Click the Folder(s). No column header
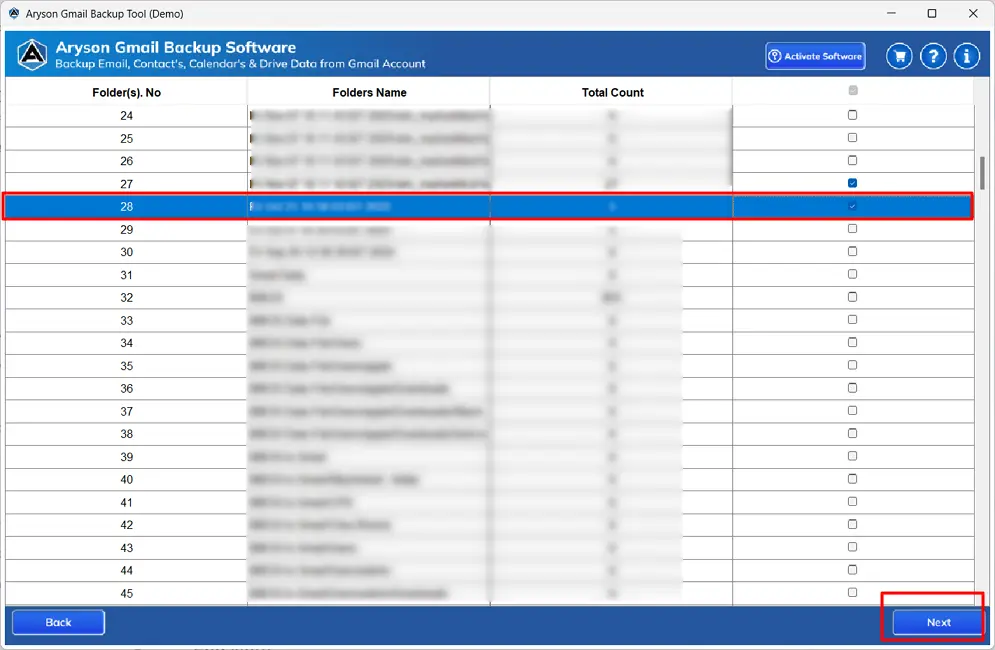 (x=126, y=93)
